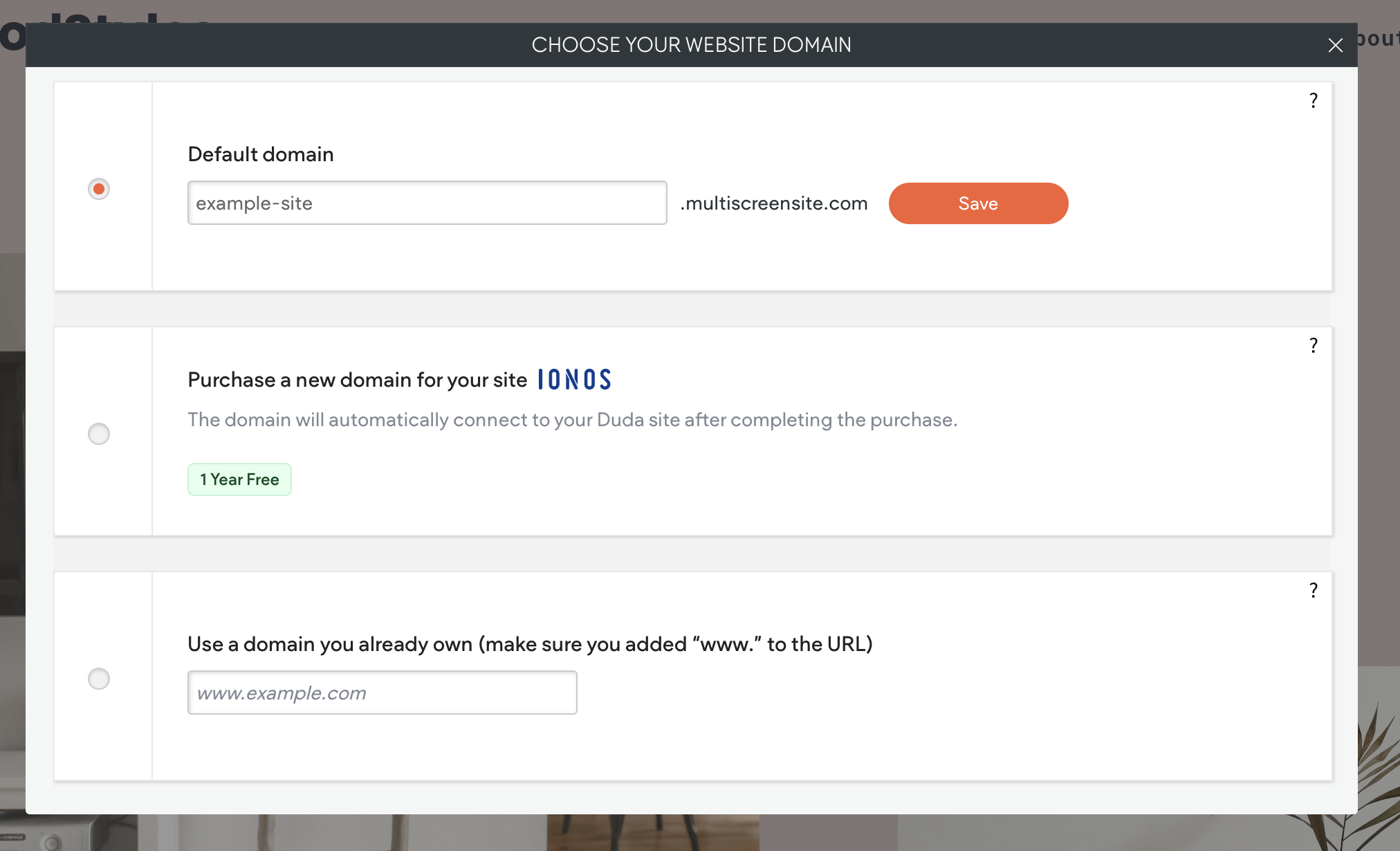Open help for purchase domain section
This screenshot has width=1400, height=851.
[x=1314, y=345]
